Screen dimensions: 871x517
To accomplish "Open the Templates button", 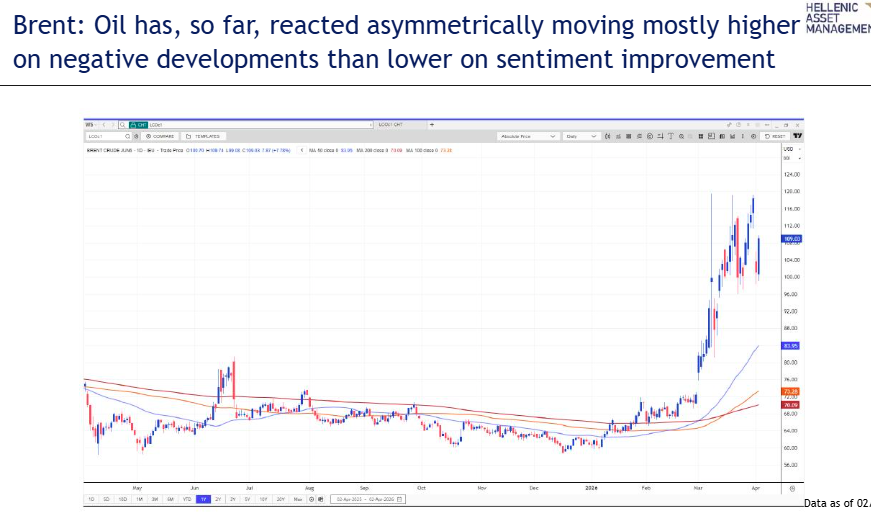I will (203, 136).
